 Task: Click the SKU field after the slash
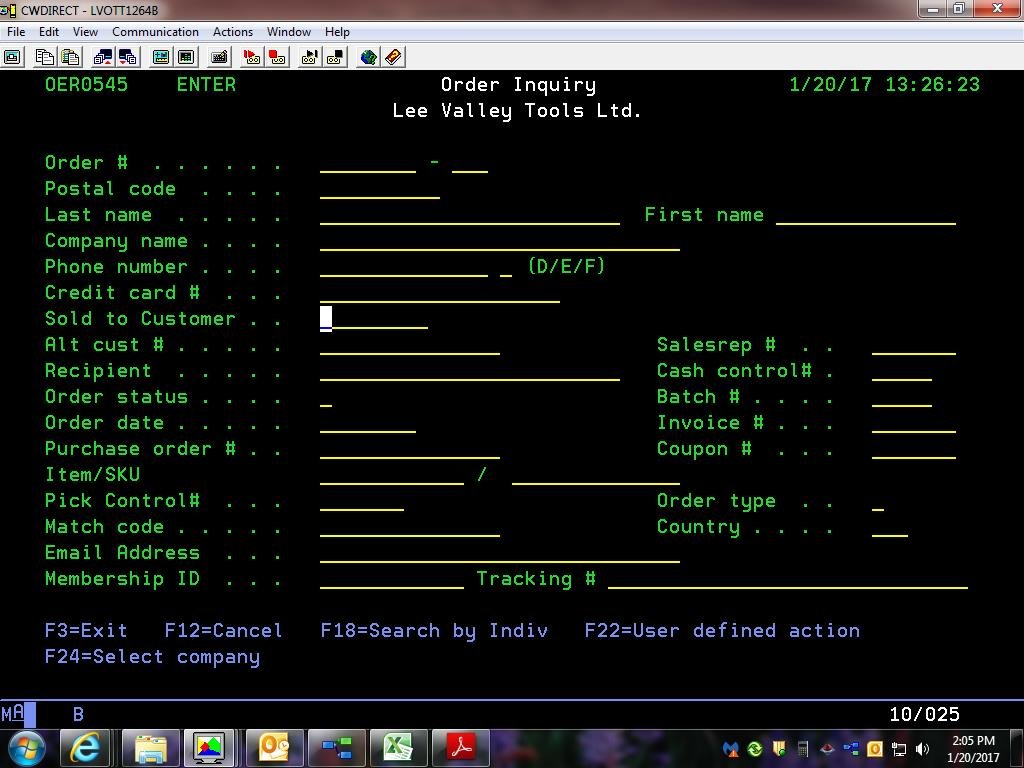(x=596, y=476)
